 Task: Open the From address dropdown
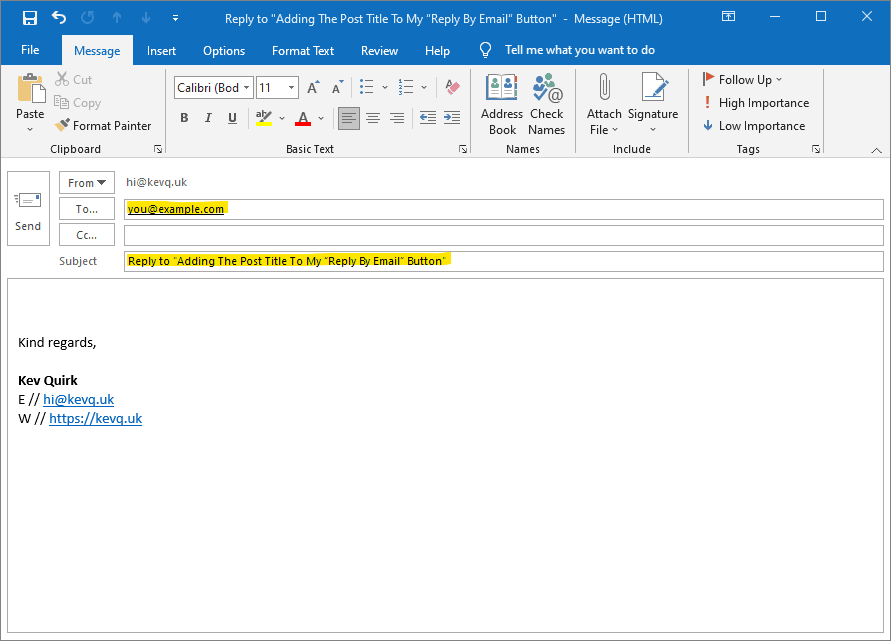point(86,182)
